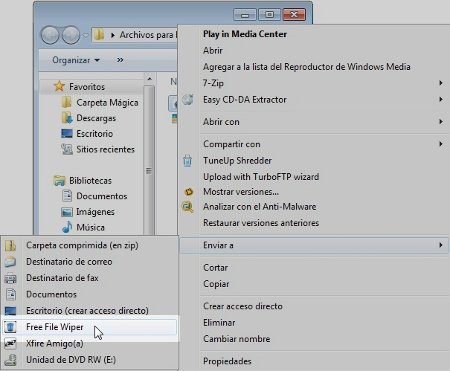Open Carpeta Mágica in the sidebar
This screenshot has height=371, width=450.
coord(107,103)
